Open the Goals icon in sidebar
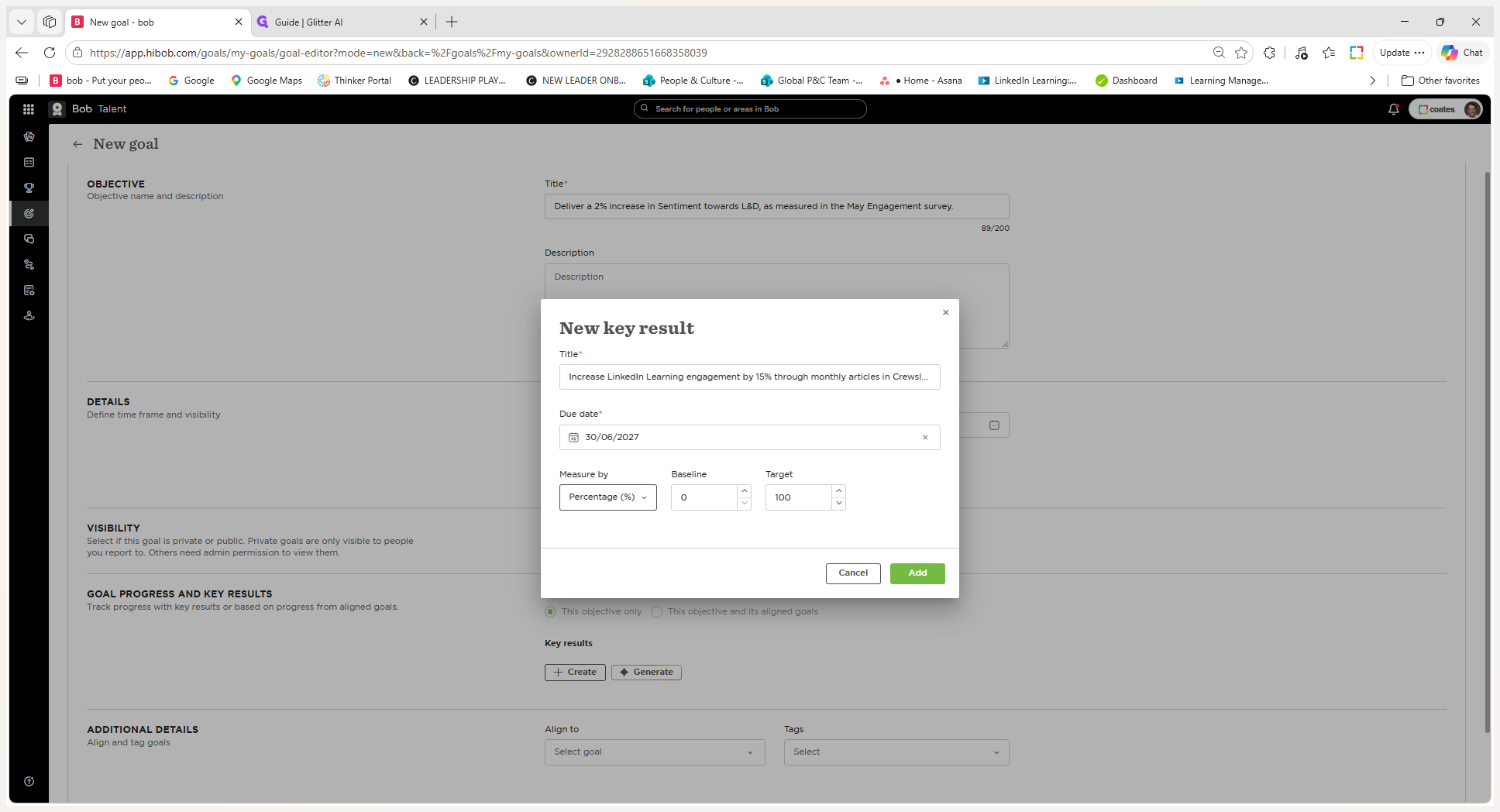Viewport: 1500px width, 812px height. (29, 213)
